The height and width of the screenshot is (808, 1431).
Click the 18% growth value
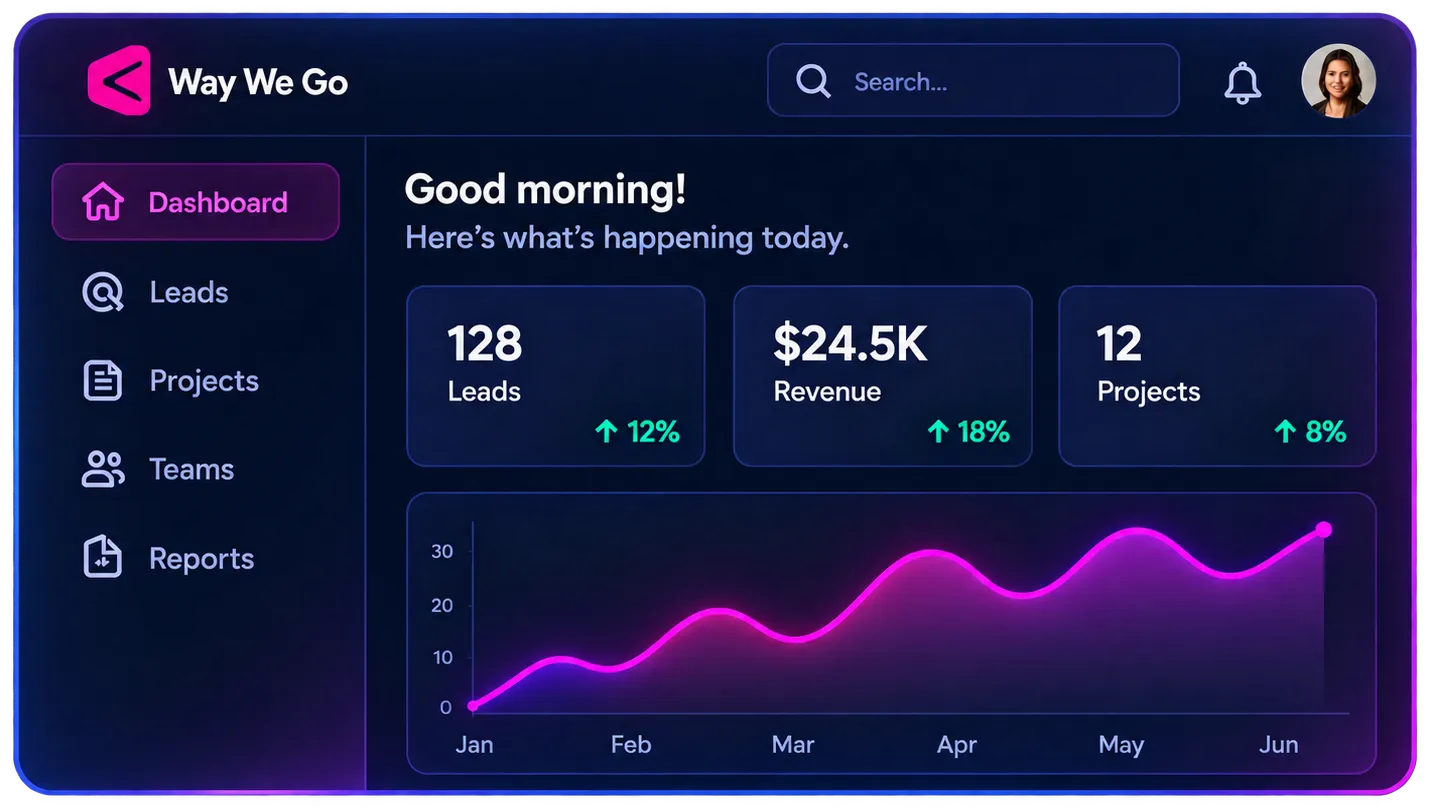pos(983,432)
